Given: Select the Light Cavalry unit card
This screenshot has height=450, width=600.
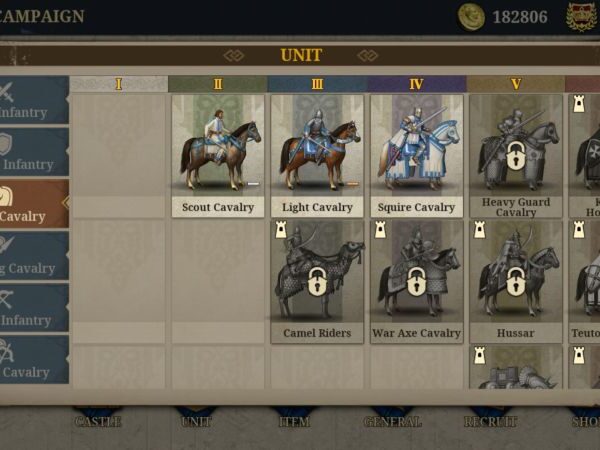Looking at the screenshot, I should click(x=317, y=156).
